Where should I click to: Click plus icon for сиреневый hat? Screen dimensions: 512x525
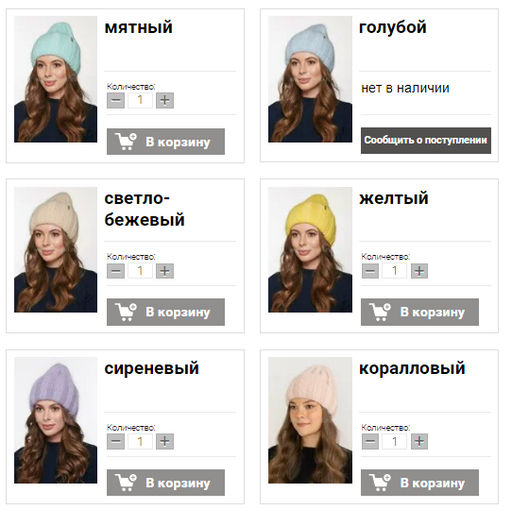click(165, 441)
